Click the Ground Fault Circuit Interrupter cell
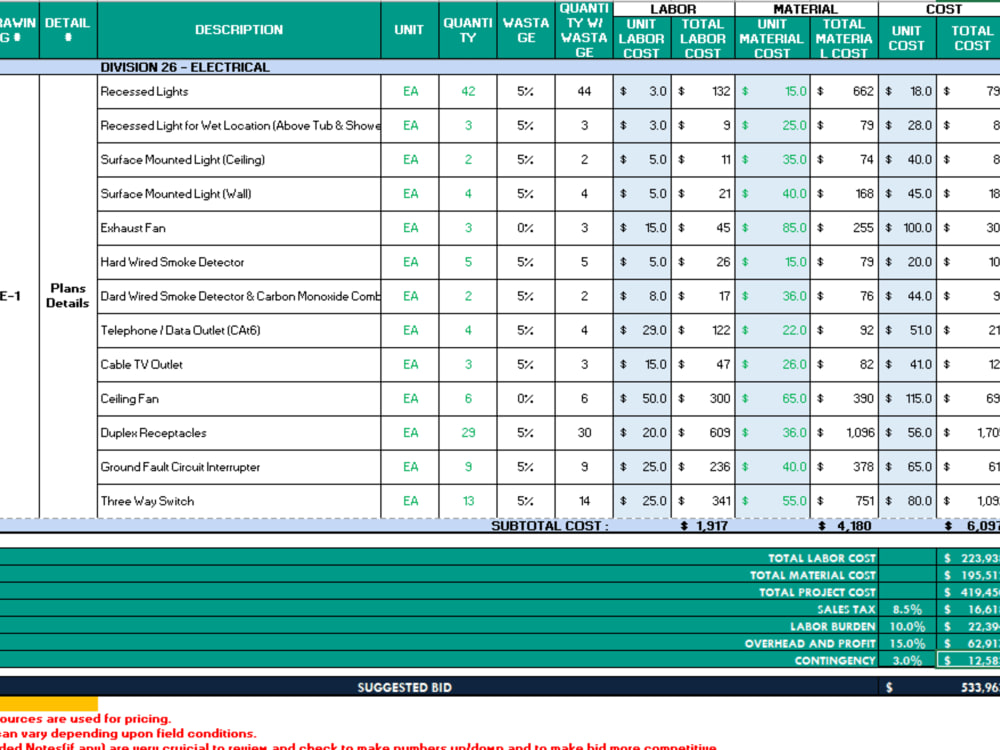The image size is (1000, 750). 239,467
